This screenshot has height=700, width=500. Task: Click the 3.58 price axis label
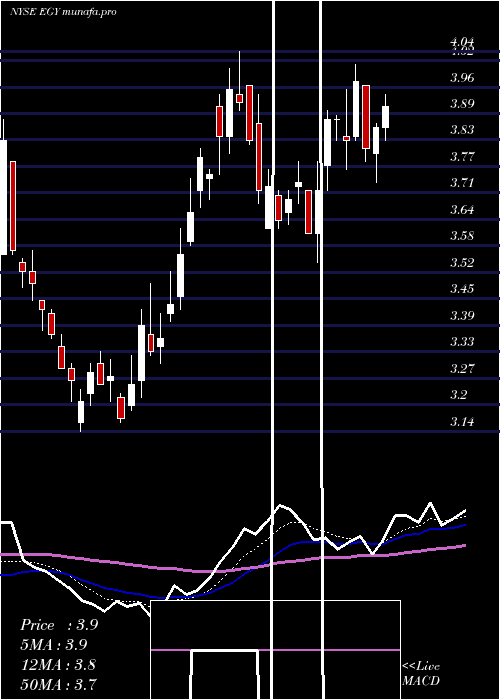pos(462,236)
